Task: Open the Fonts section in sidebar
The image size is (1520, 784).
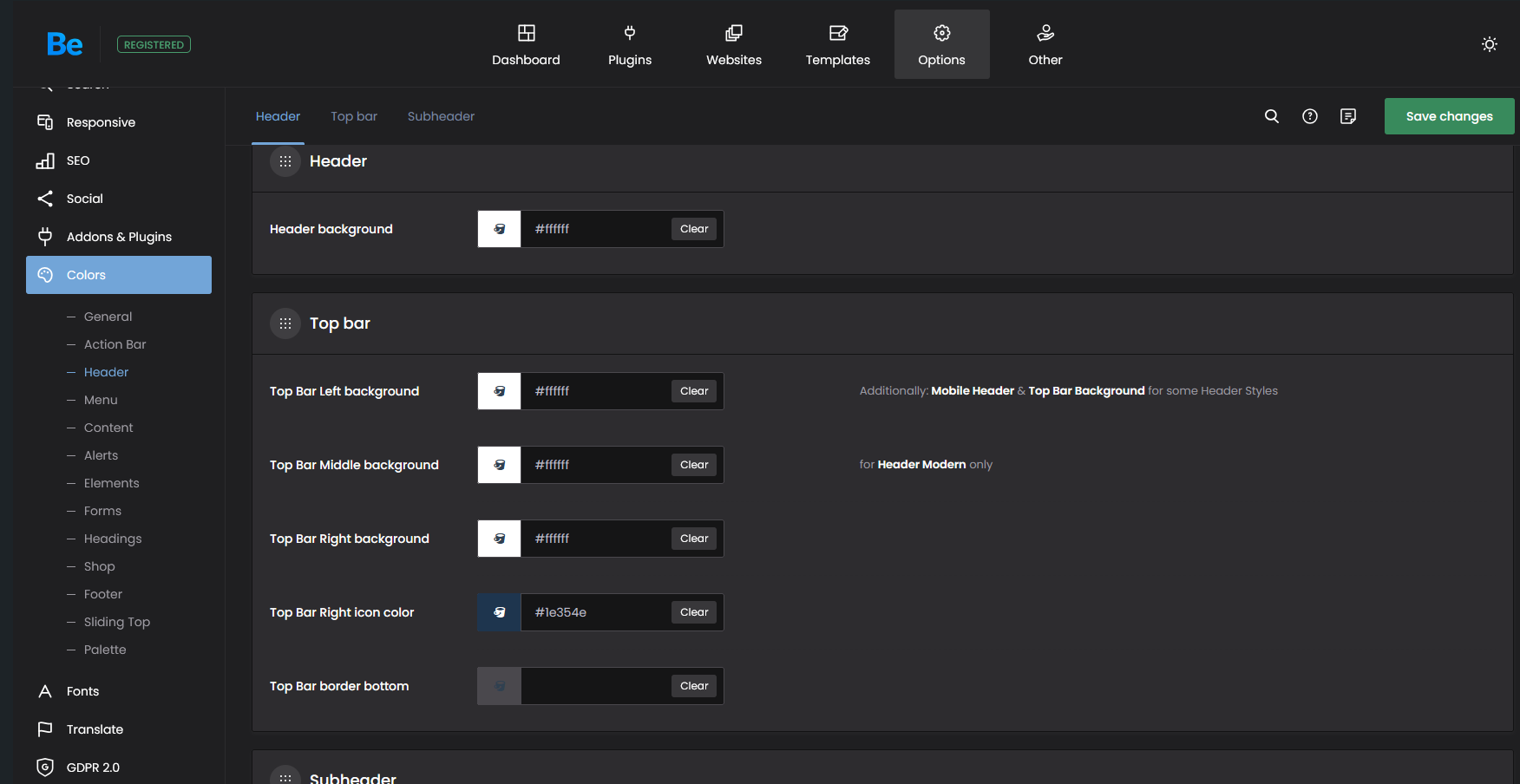Action: (x=82, y=691)
